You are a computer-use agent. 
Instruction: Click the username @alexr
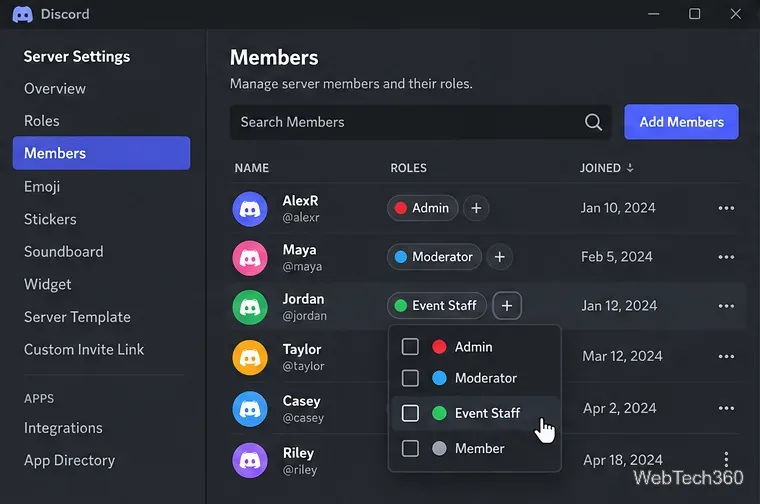301,218
